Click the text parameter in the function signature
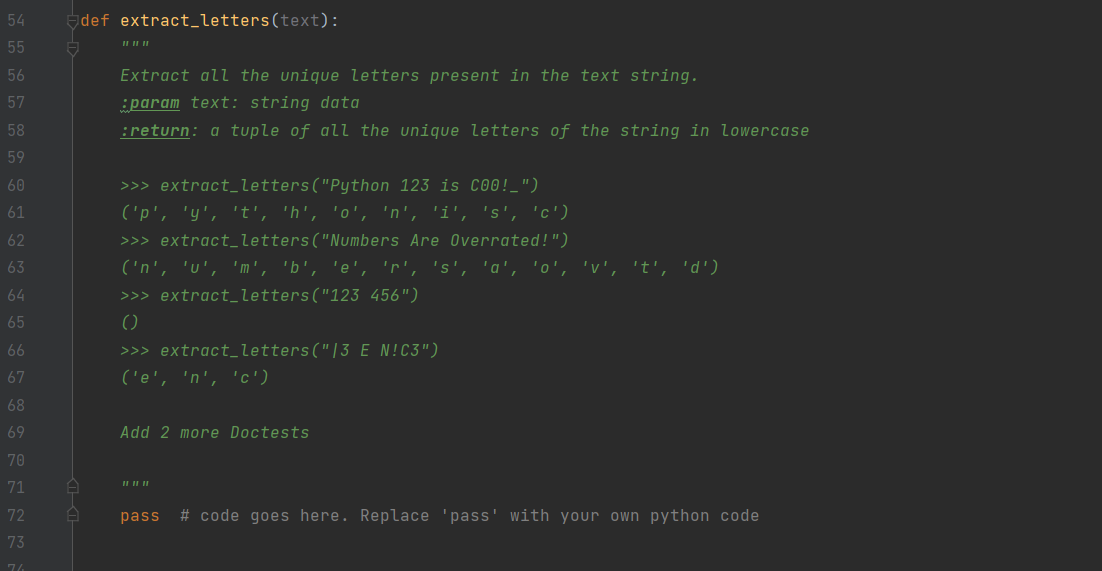 [x=300, y=21]
